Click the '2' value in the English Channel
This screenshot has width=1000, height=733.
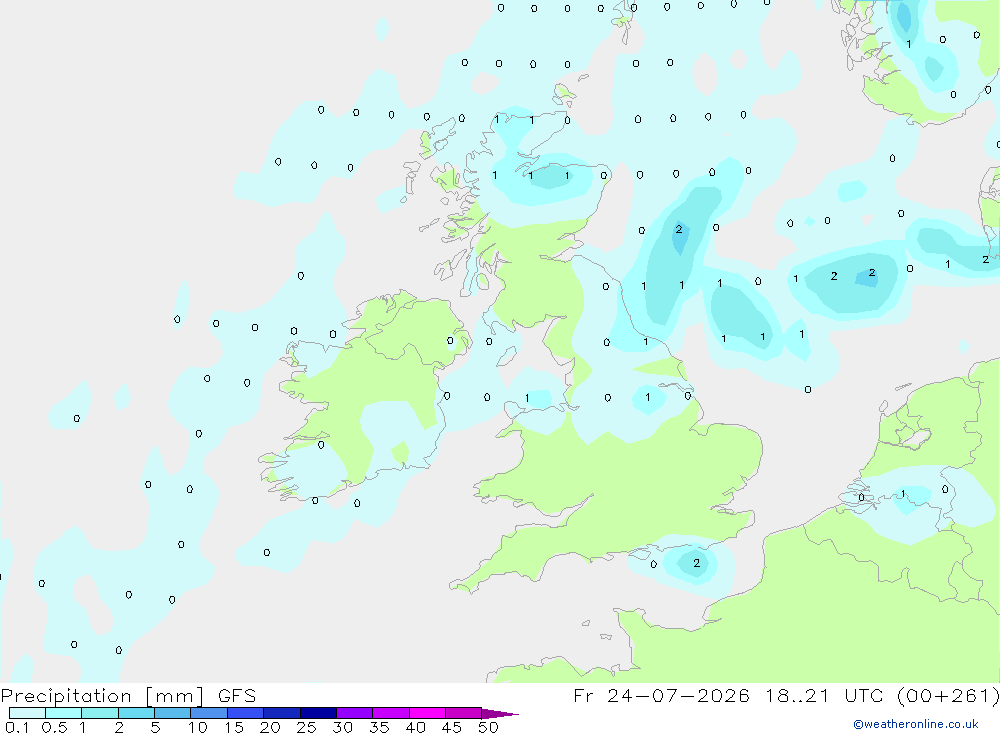pos(696,563)
